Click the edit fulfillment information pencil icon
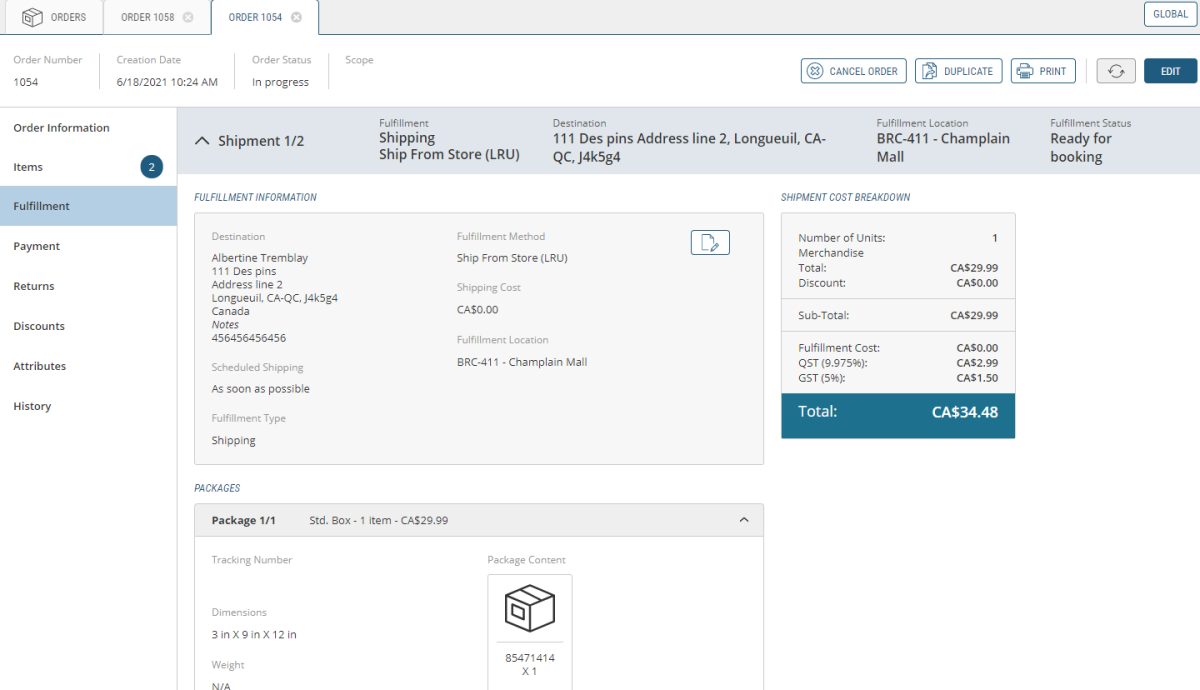This screenshot has height=690, width=1200. click(x=710, y=242)
